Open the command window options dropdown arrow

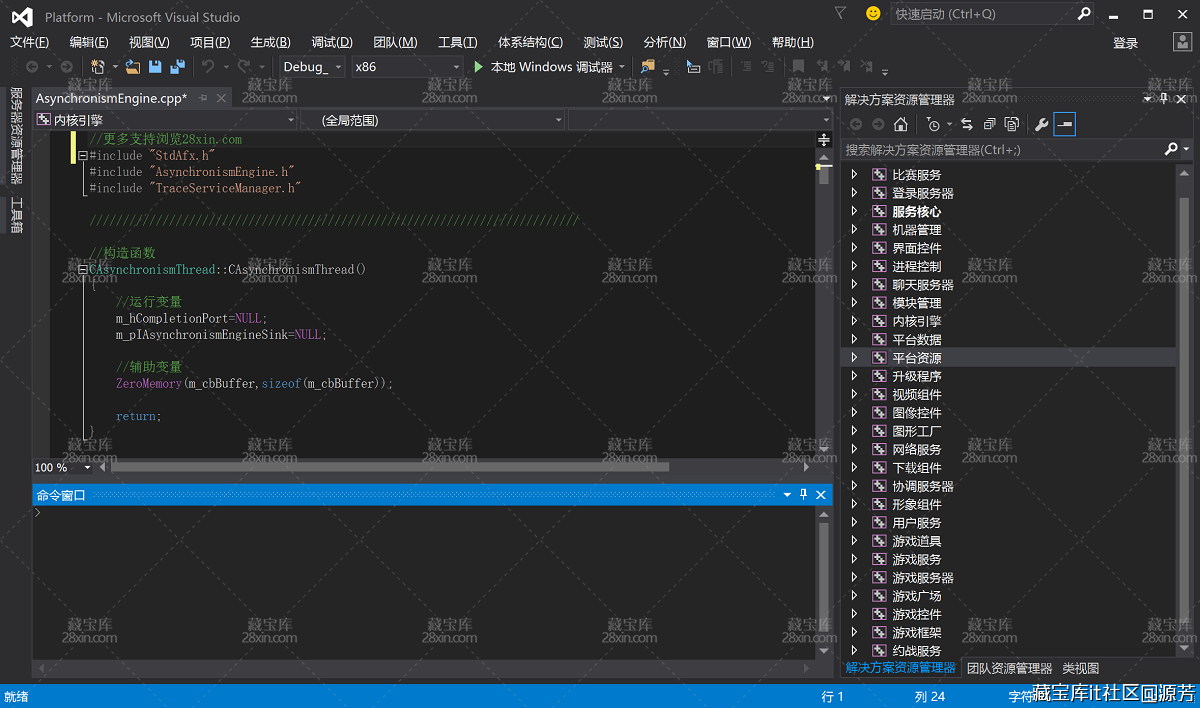[x=787, y=495]
